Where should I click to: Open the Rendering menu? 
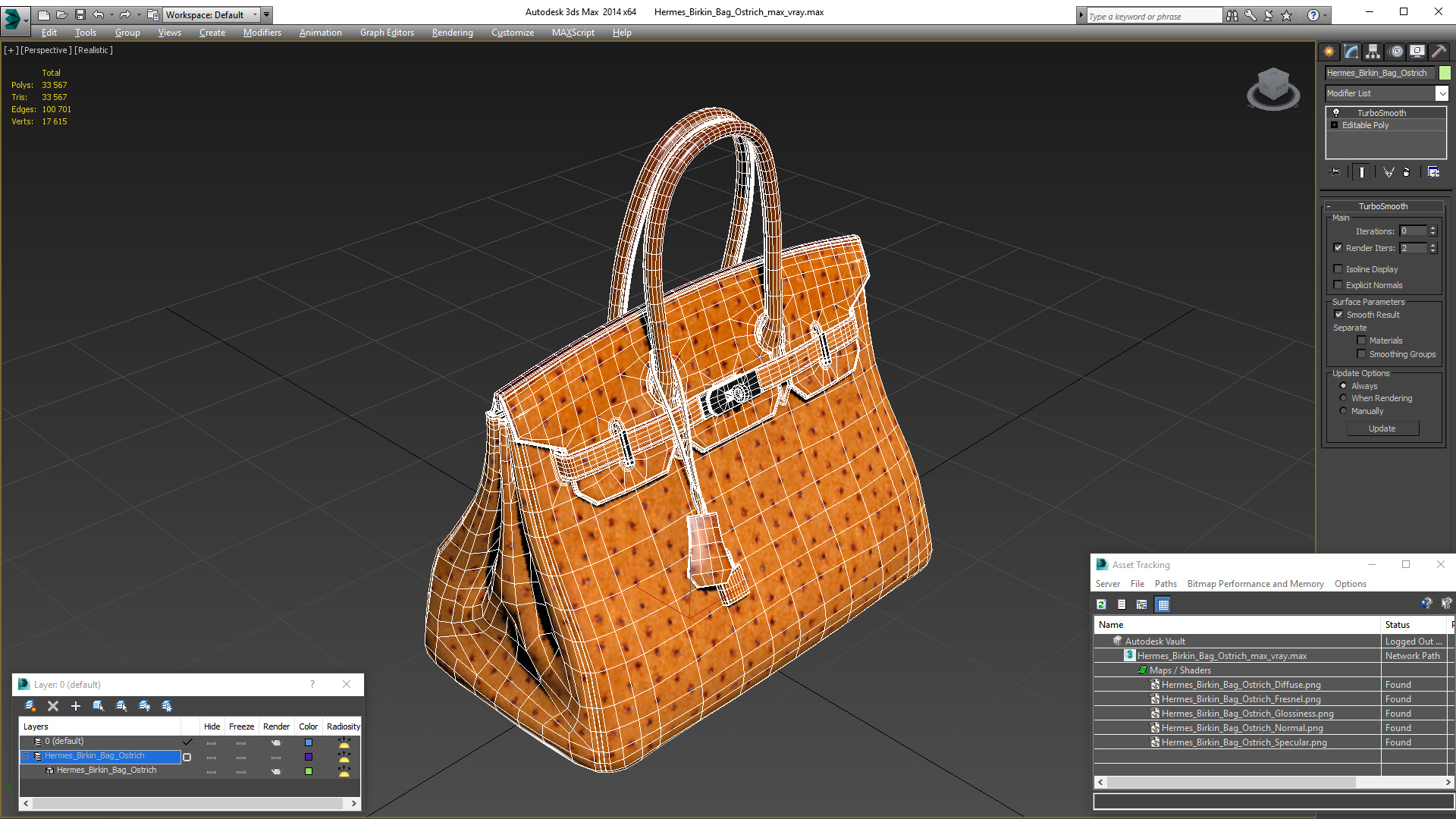click(452, 33)
